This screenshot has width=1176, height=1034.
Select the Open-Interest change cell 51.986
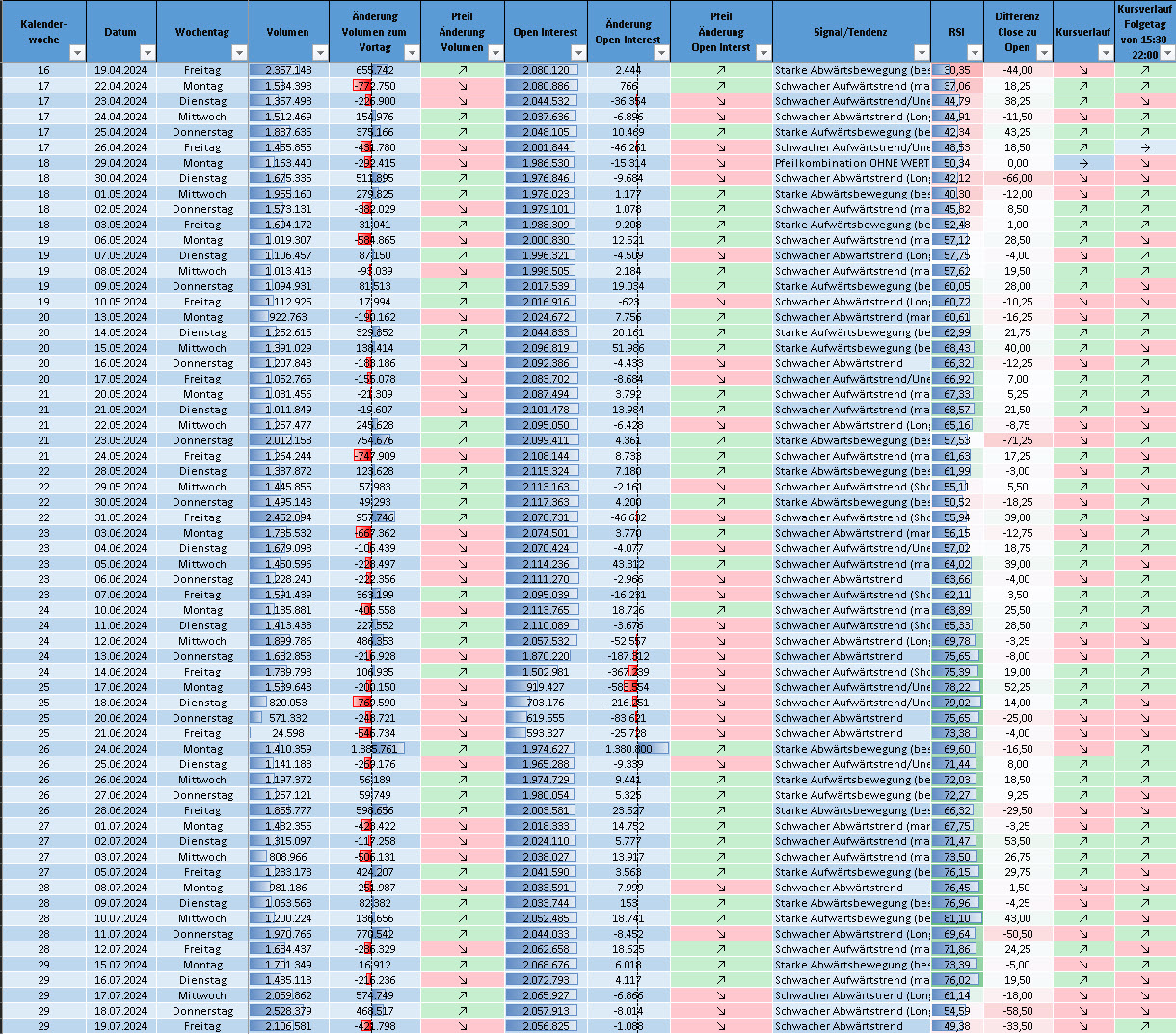(628, 348)
